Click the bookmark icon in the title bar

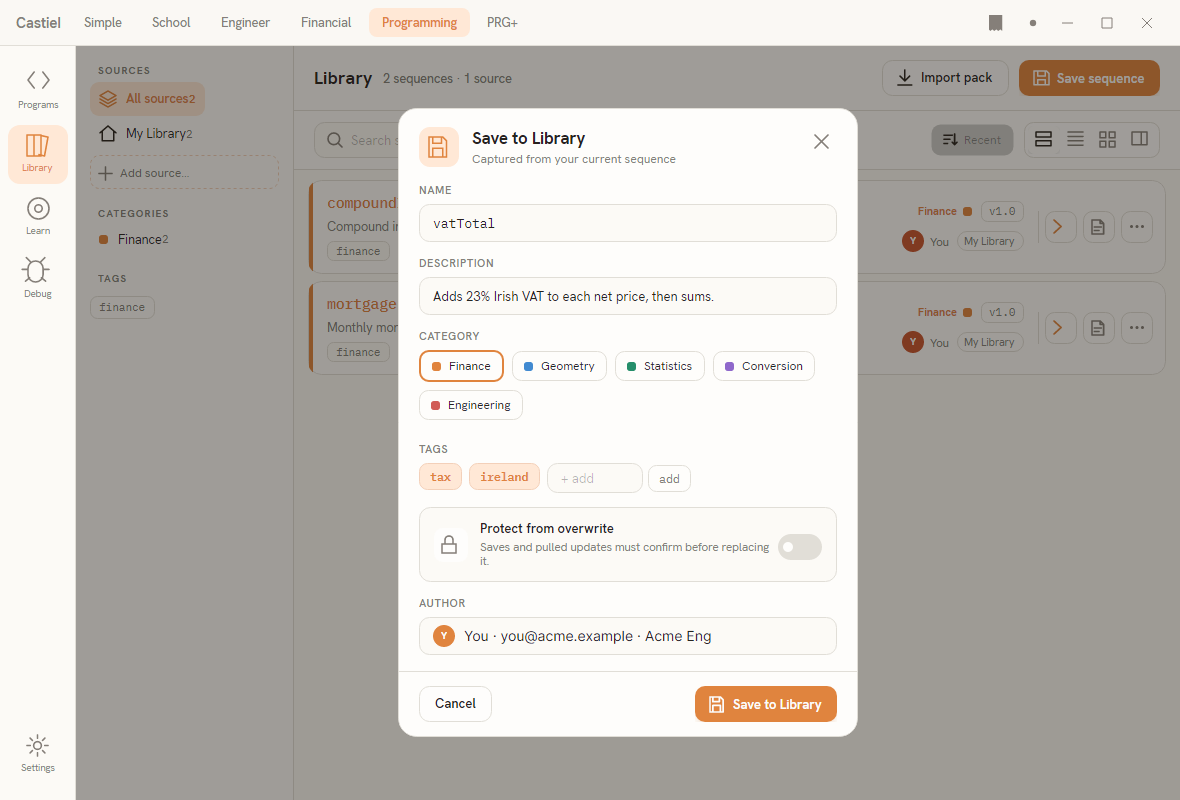pyautogui.click(x=996, y=23)
